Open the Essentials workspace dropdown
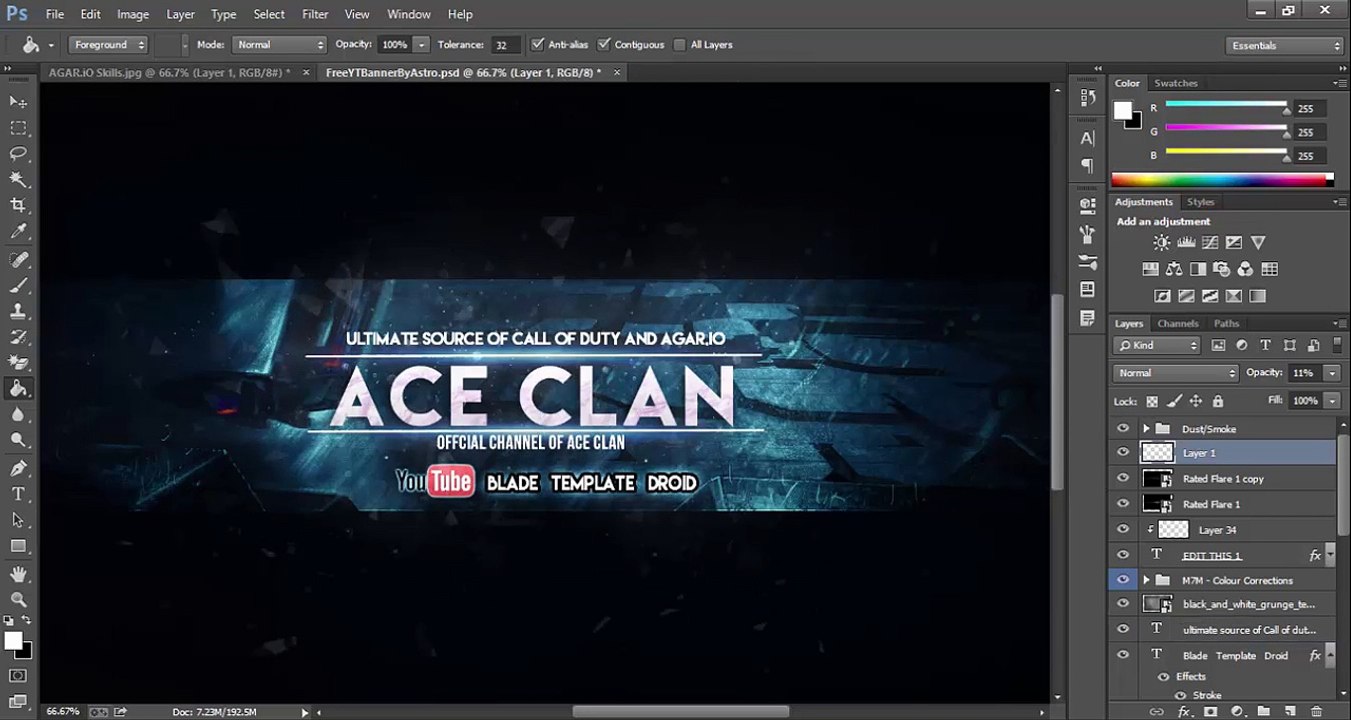The width and height of the screenshot is (1351, 720). click(1285, 46)
